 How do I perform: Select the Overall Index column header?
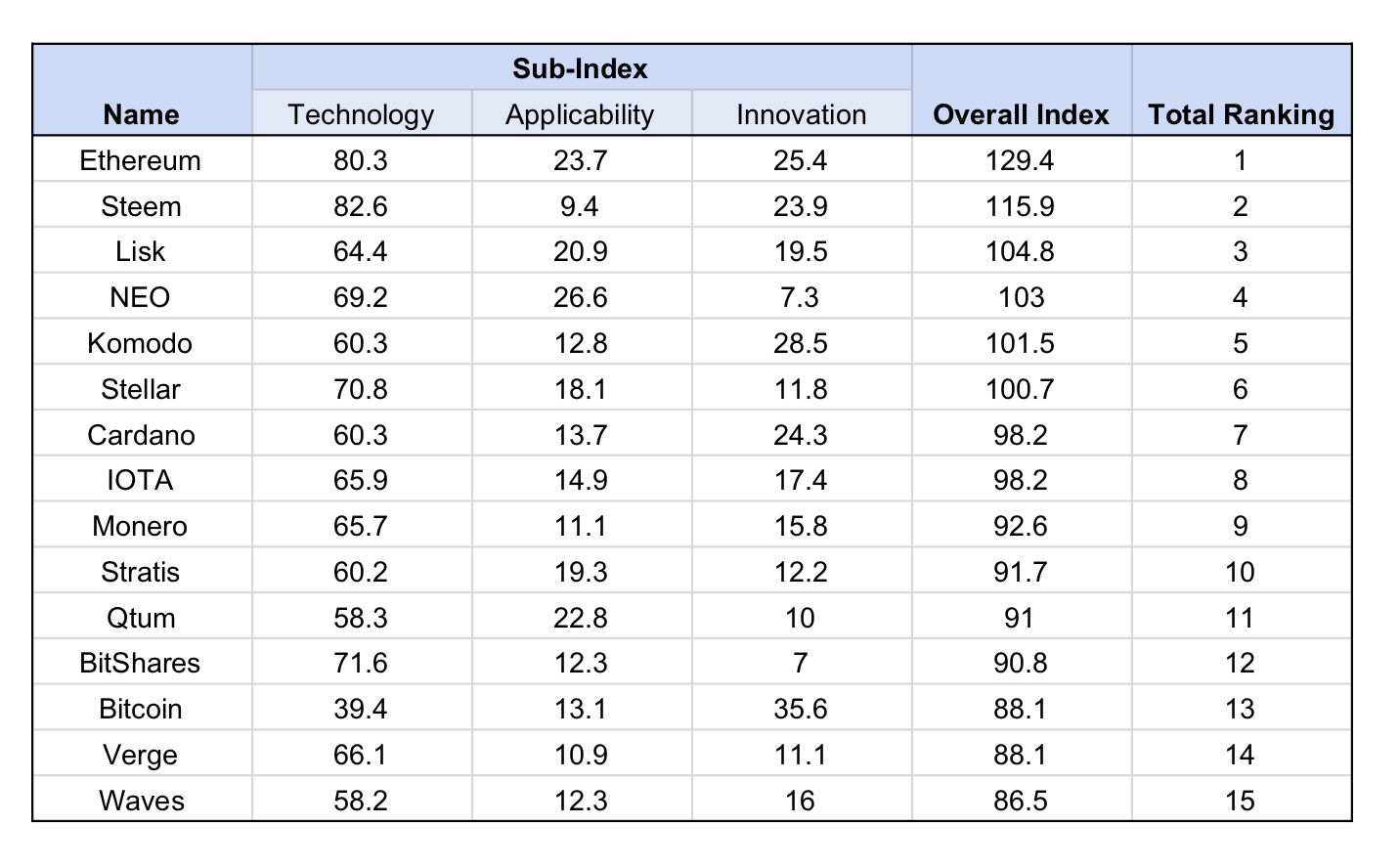1021,114
